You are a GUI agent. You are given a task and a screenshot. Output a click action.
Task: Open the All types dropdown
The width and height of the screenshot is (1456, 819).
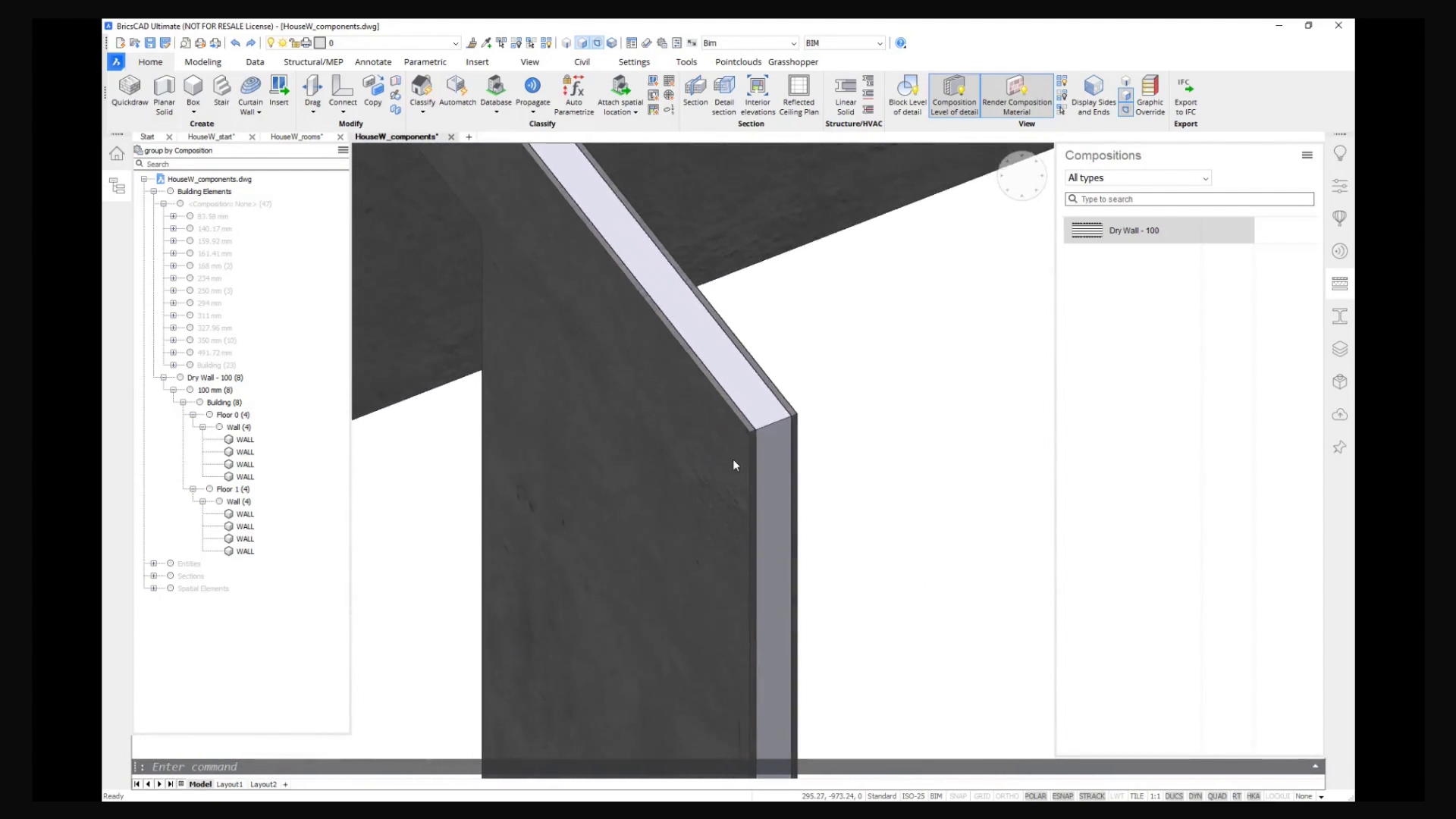(1137, 178)
